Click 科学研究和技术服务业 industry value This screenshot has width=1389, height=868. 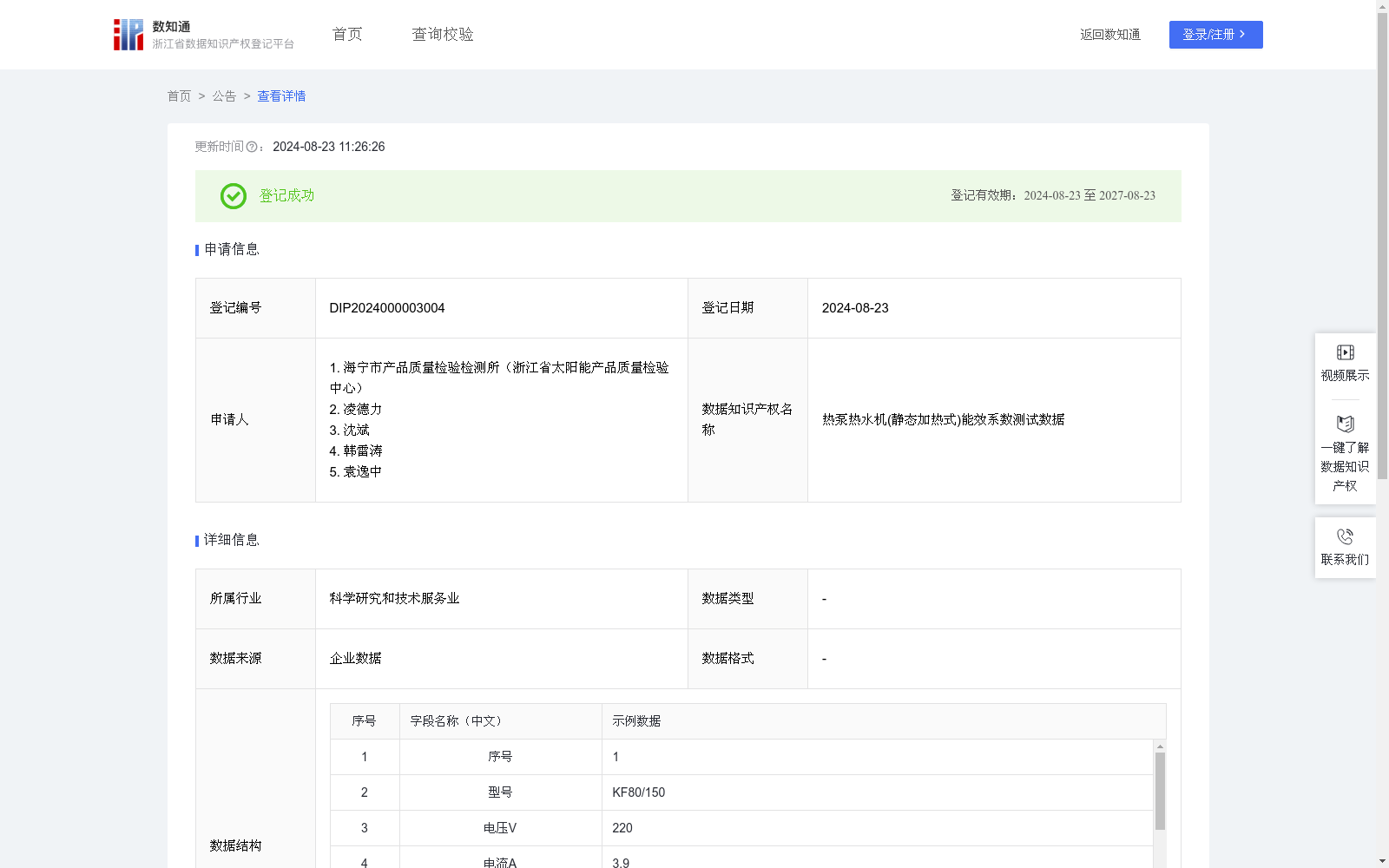point(394,598)
